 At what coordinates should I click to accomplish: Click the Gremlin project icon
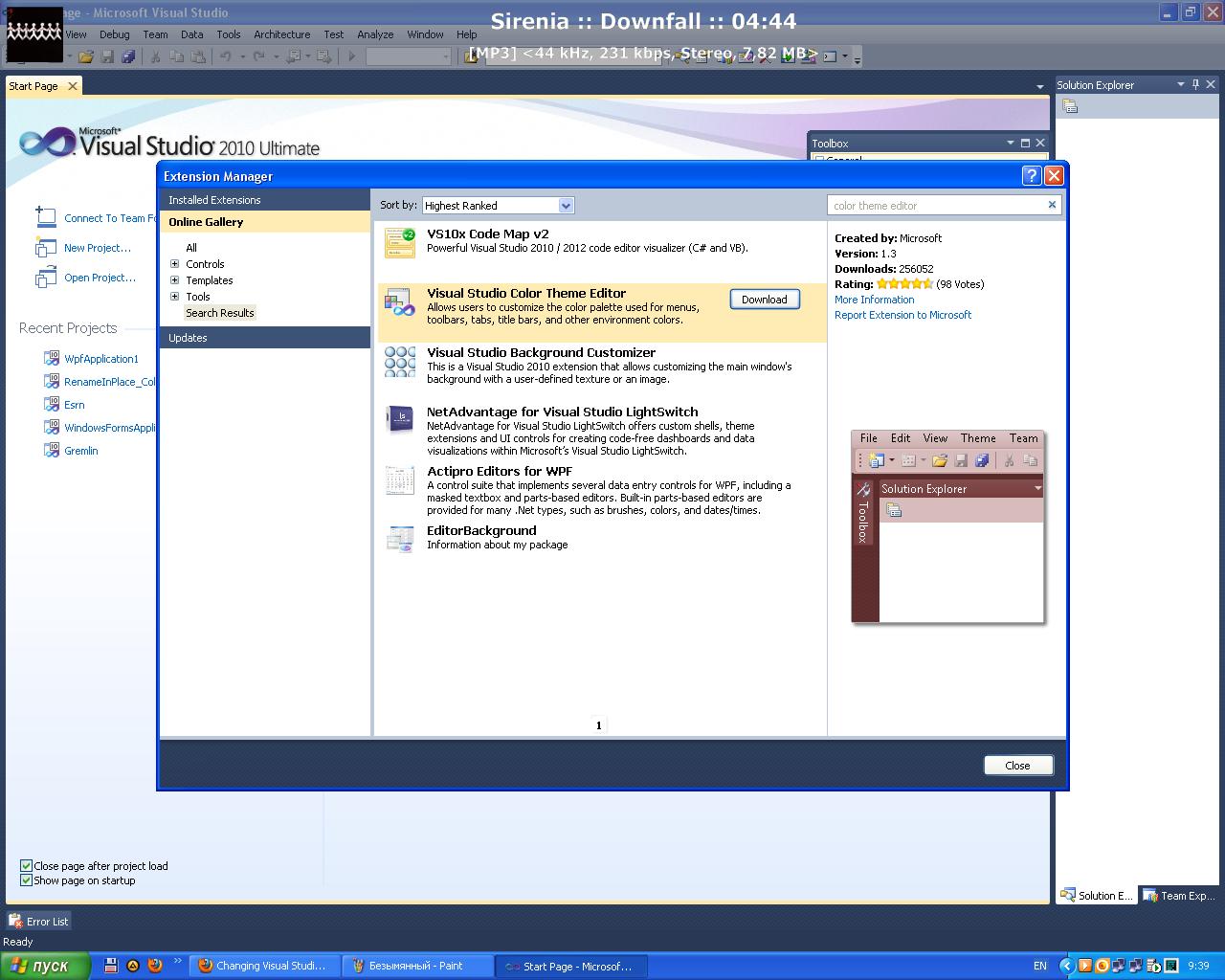point(52,451)
